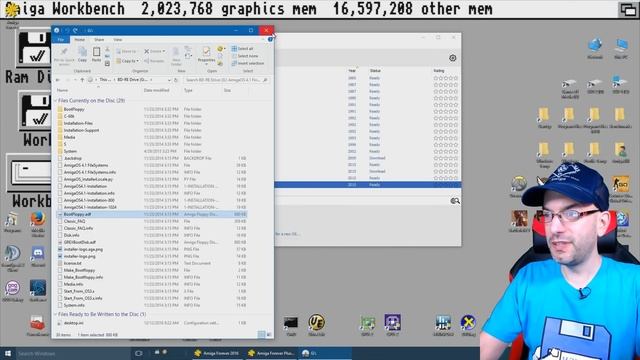Image resolution: width=640 pixels, height=360 pixels.
Task: Select the BootFloppy folder
Action: click(74, 109)
